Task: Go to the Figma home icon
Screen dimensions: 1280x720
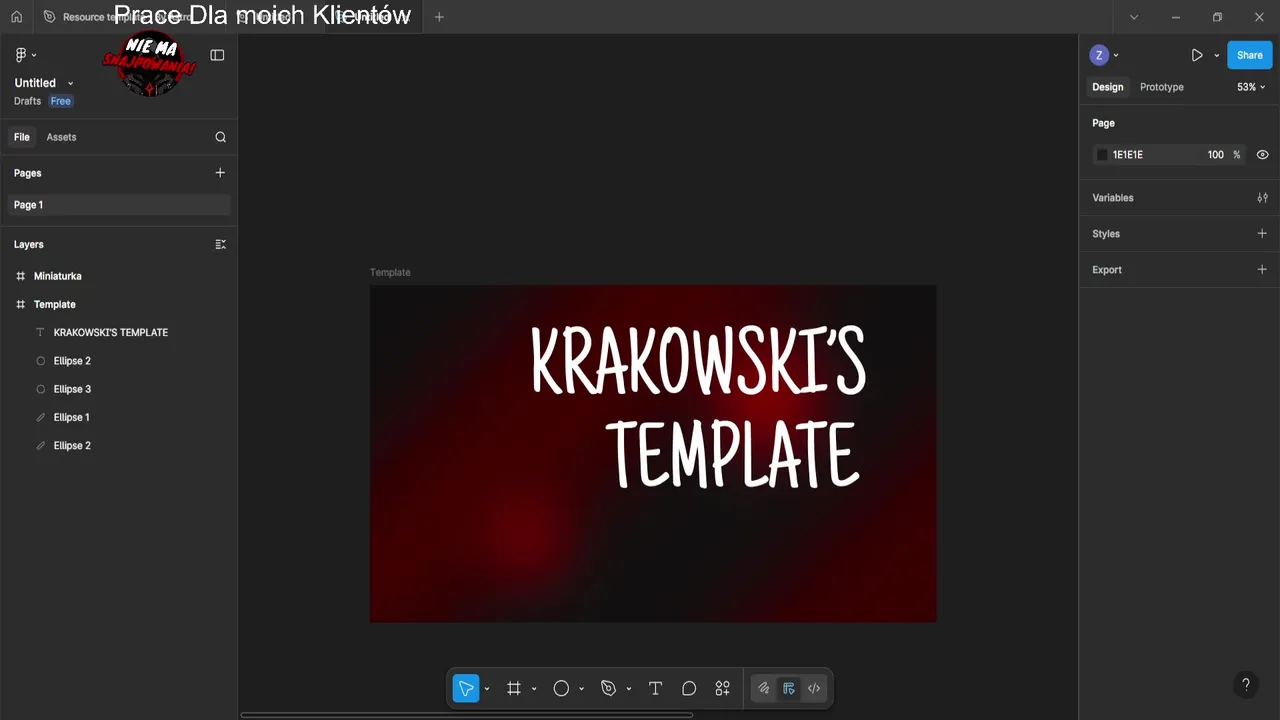Action: tap(16, 17)
